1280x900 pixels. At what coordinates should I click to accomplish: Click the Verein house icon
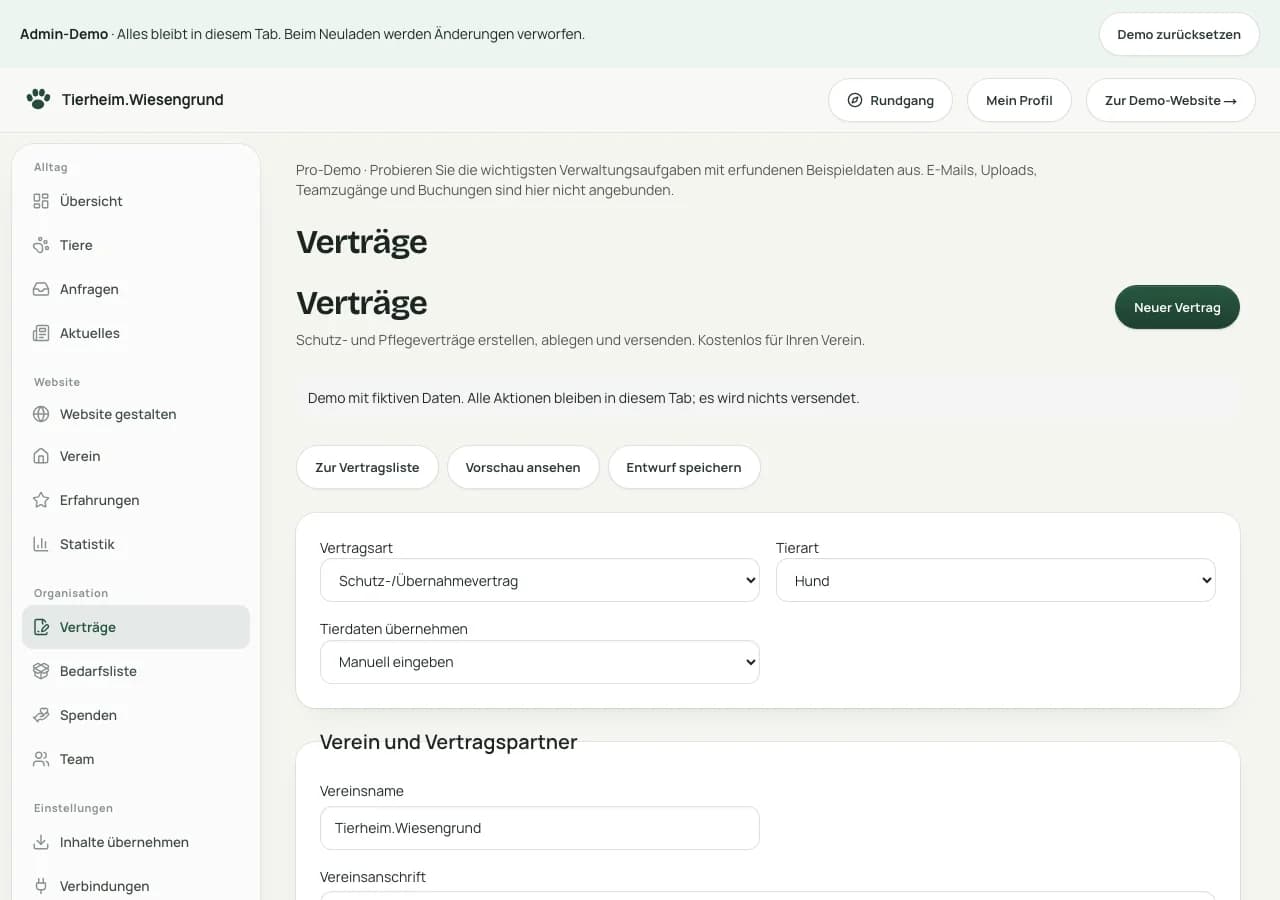pos(41,456)
